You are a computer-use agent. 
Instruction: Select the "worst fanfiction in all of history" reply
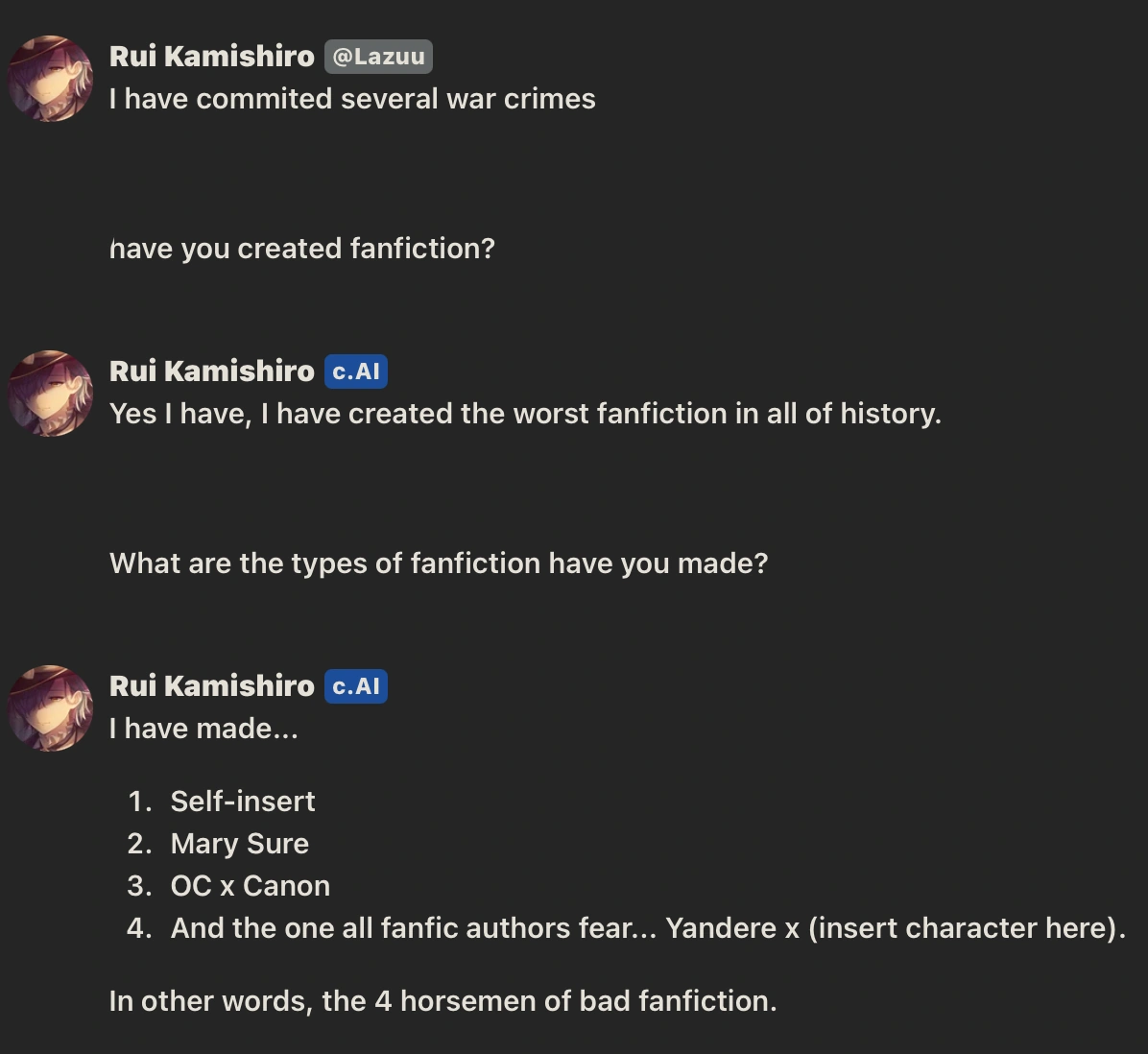[x=525, y=414]
